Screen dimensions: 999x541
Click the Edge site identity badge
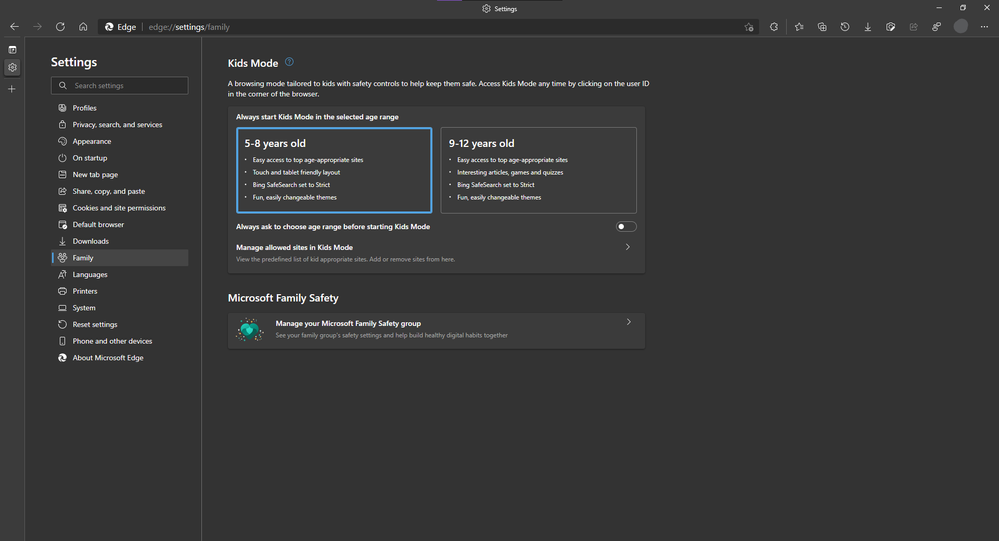point(120,27)
